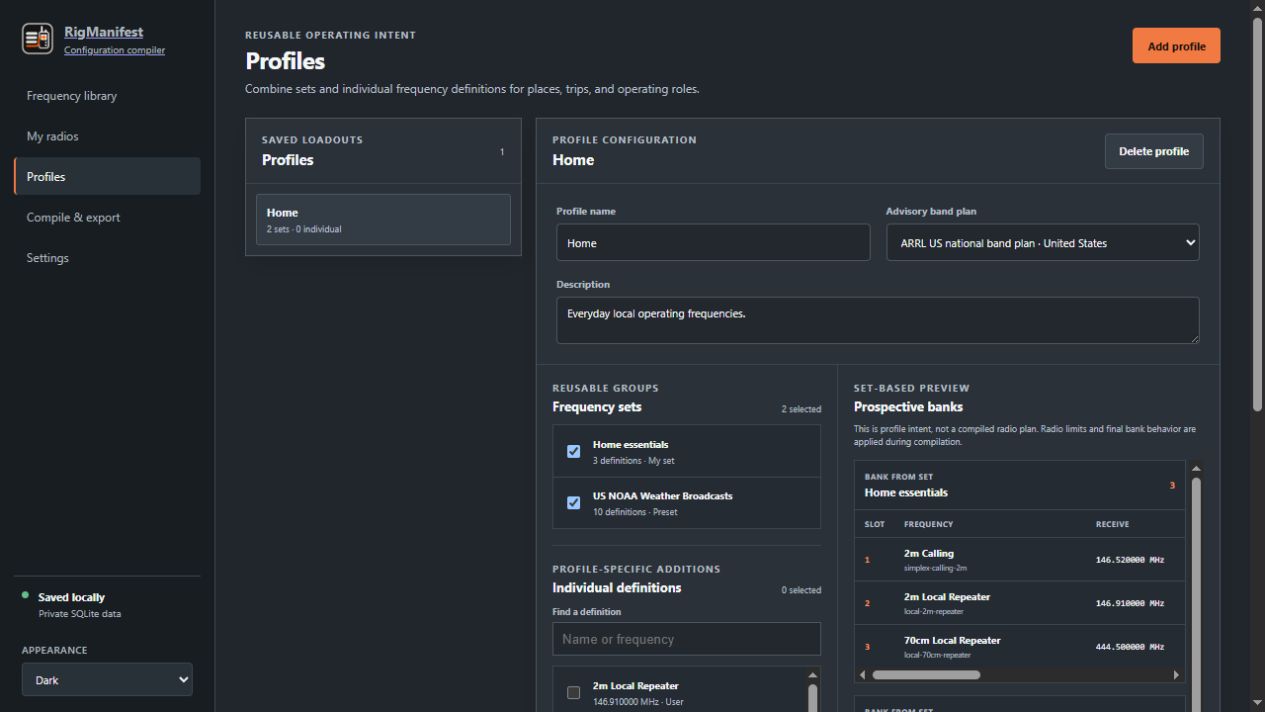Image resolution: width=1265 pixels, height=712 pixels.
Task: Click the 146.520000 MHz receive value
Action: pyautogui.click(x=1130, y=560)
